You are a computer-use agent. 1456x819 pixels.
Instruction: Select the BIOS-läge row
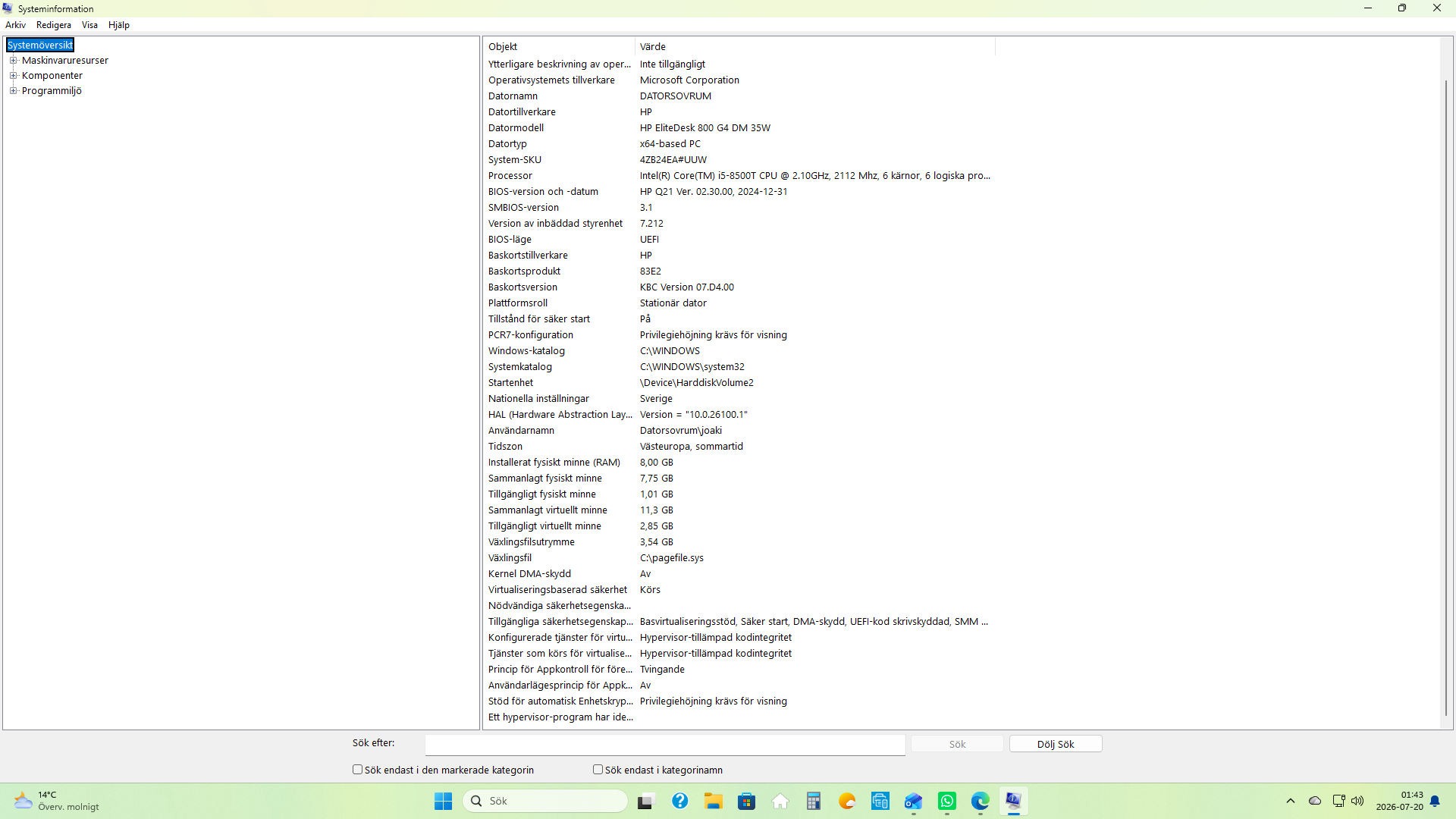pyautogui.click(x=739, y=239)
